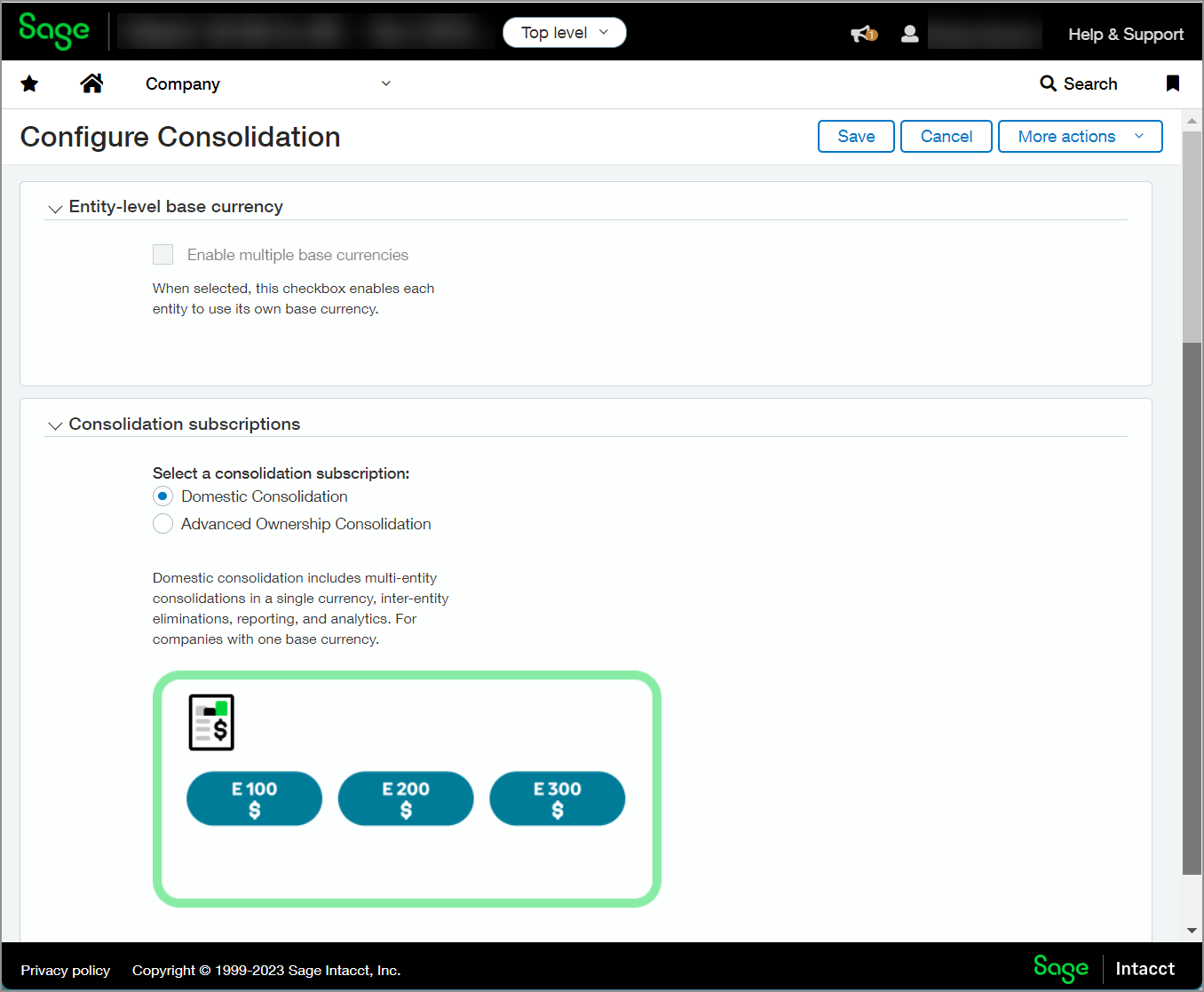Collapse the Entity-level base currency section
The image size is (1204, 992).
[55, 208]
